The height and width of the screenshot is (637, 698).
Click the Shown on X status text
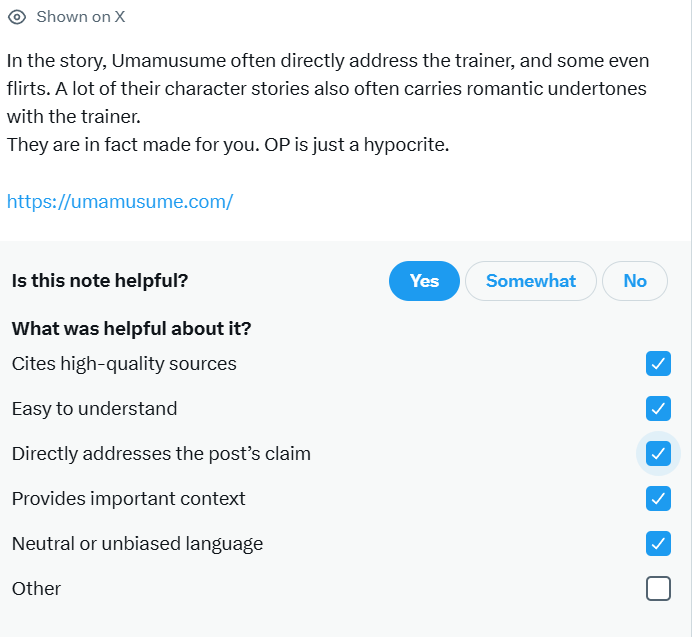(81, 17)
